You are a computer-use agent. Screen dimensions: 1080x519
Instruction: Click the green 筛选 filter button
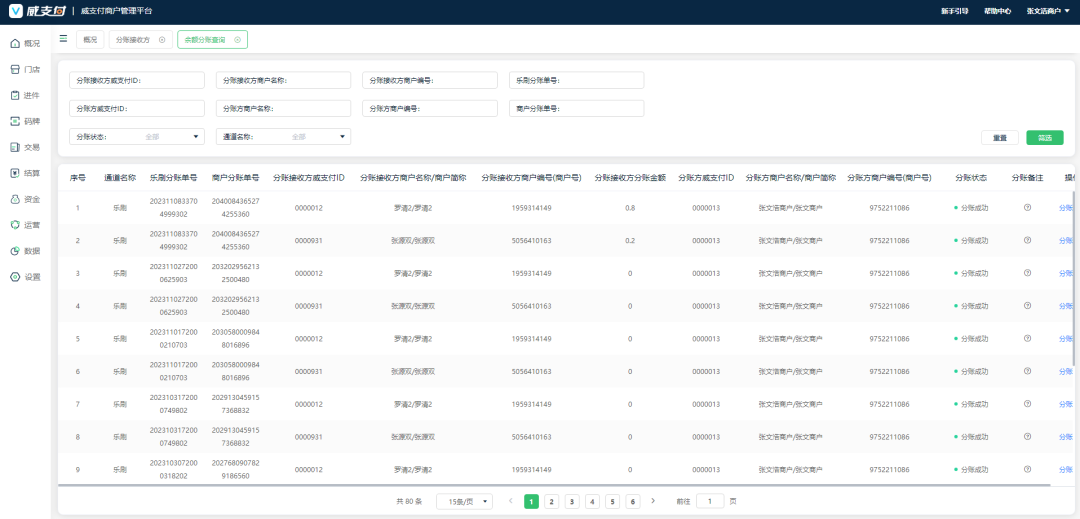click(1044, 138)
